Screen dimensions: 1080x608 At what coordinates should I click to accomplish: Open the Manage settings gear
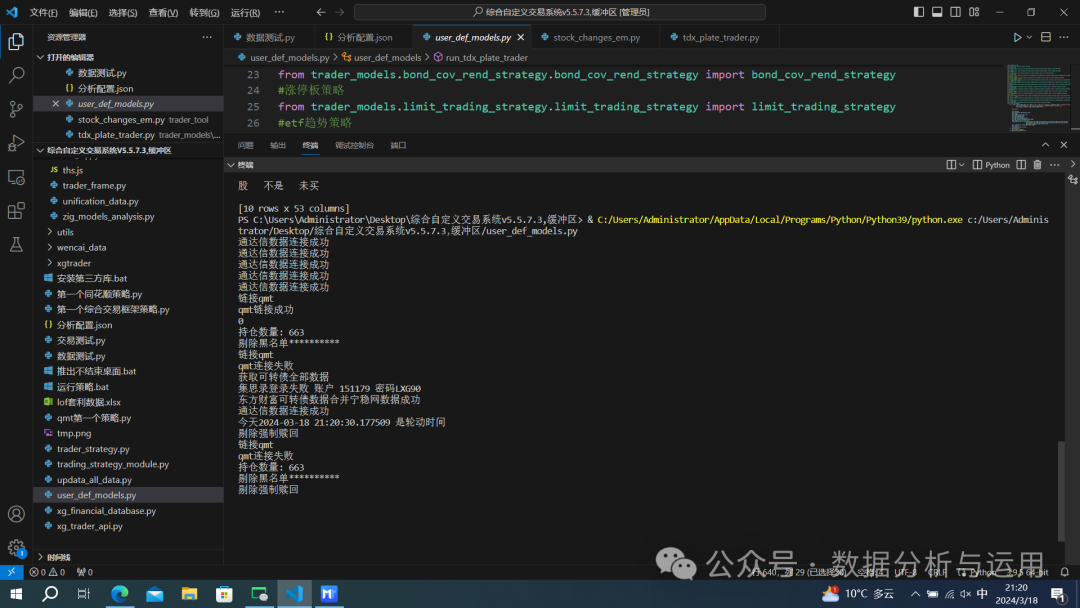pos(16,548)
